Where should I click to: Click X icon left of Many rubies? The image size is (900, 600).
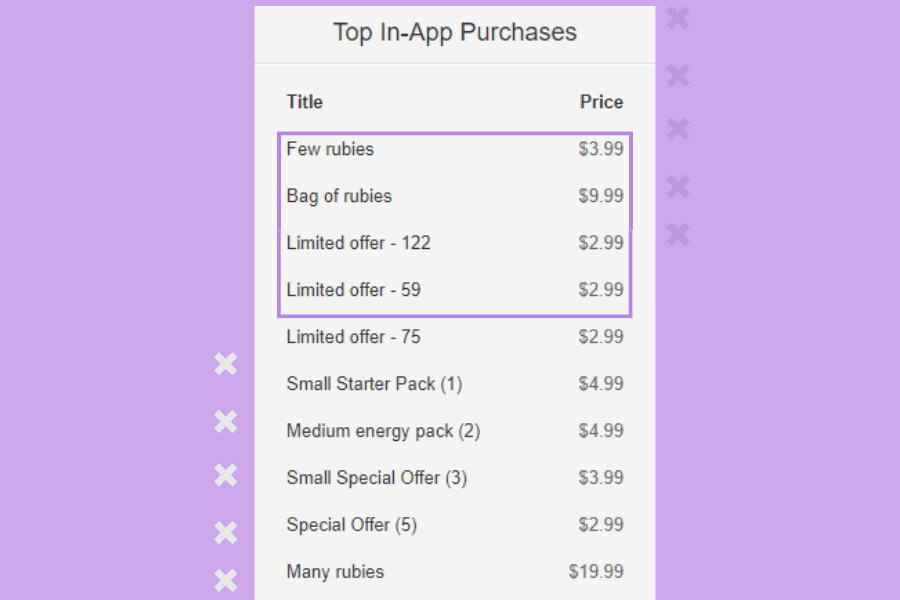pyautogui.click(x=226, y=580)
